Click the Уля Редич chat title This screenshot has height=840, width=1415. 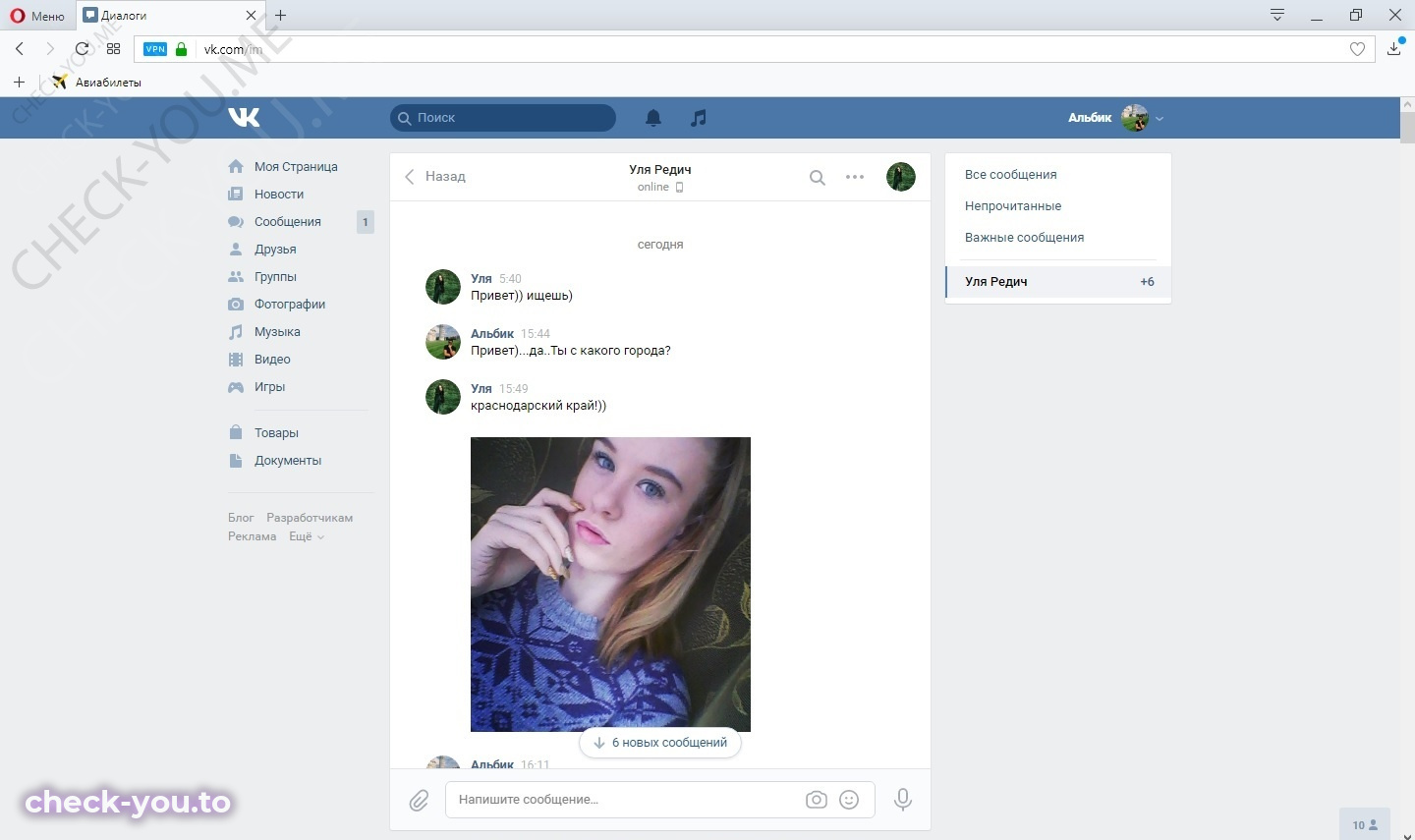coord(660,170)
